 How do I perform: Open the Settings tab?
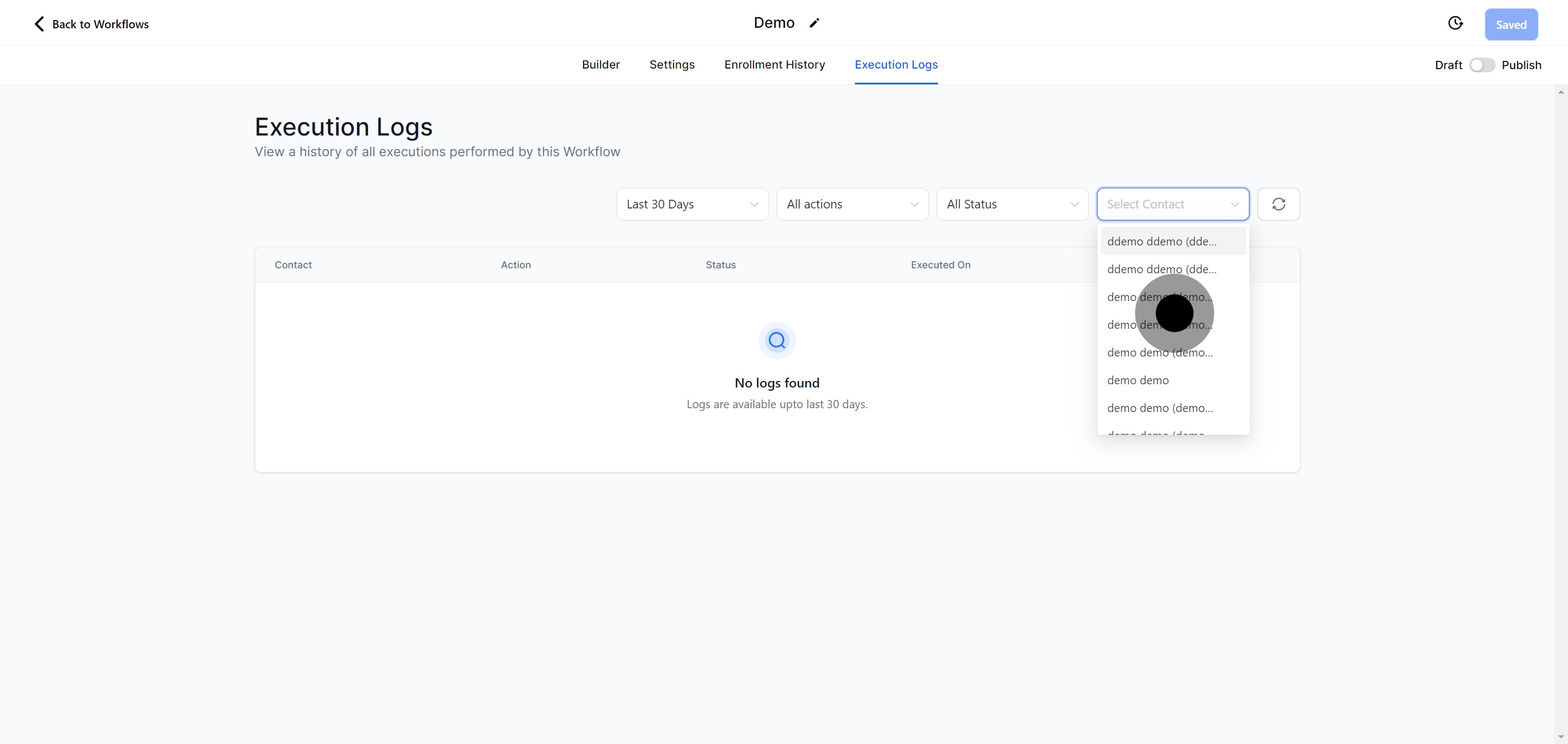pyautogui.click(x=671, y=64)
